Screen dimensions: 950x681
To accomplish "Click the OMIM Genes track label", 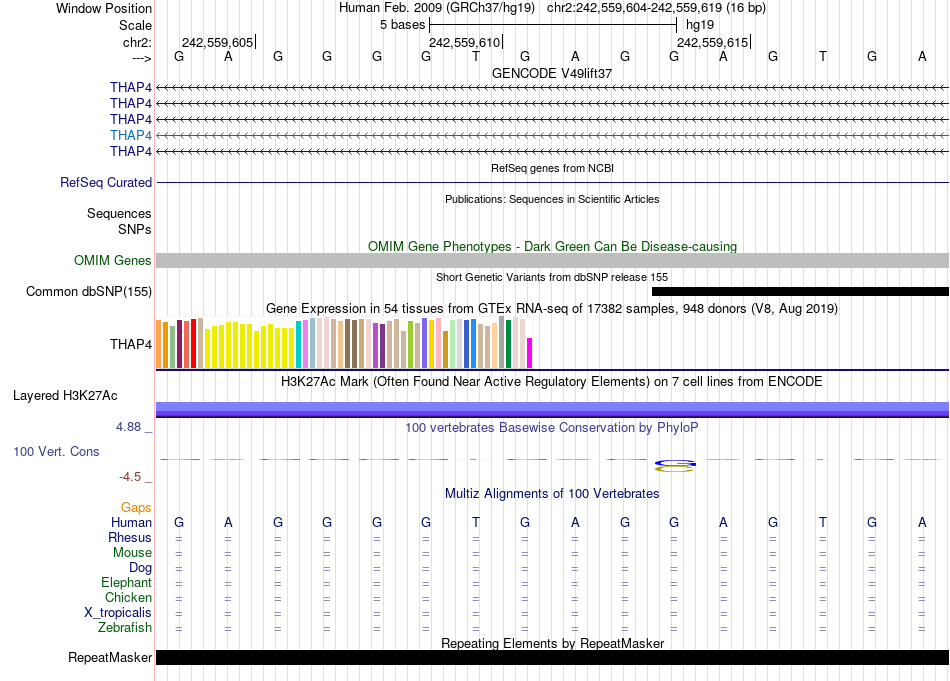I will pyautogui.click(x=113, y=261).
